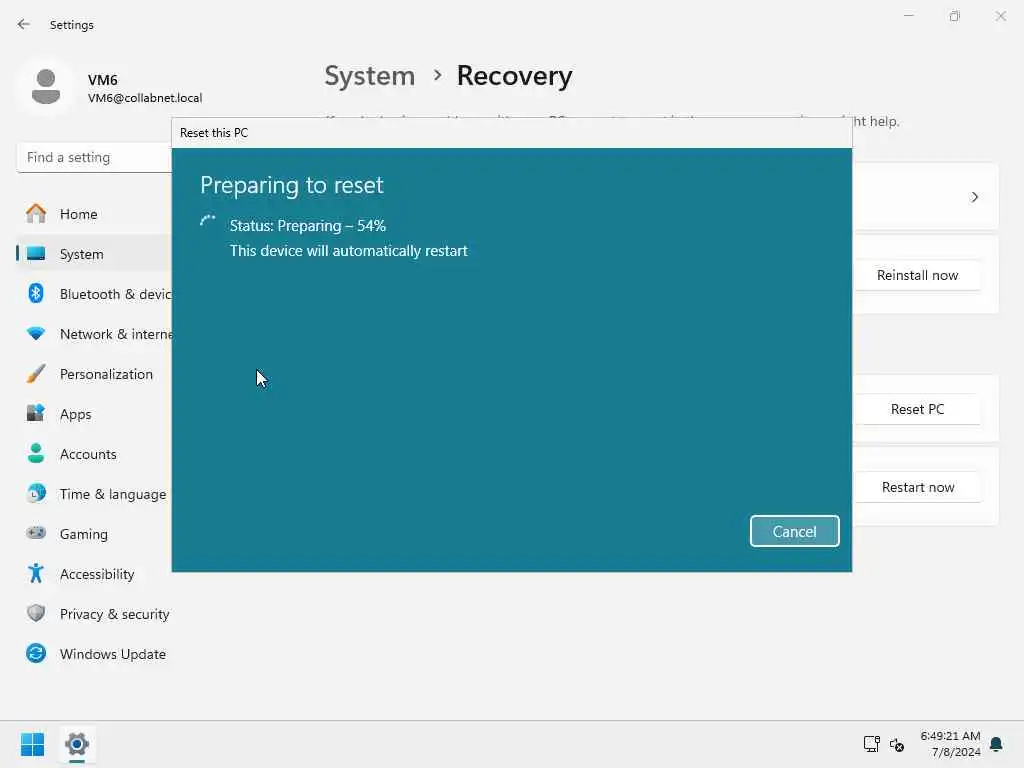1024x768 pixels.
Task: Open the Gaming settings label
Action: pos(84,534)
